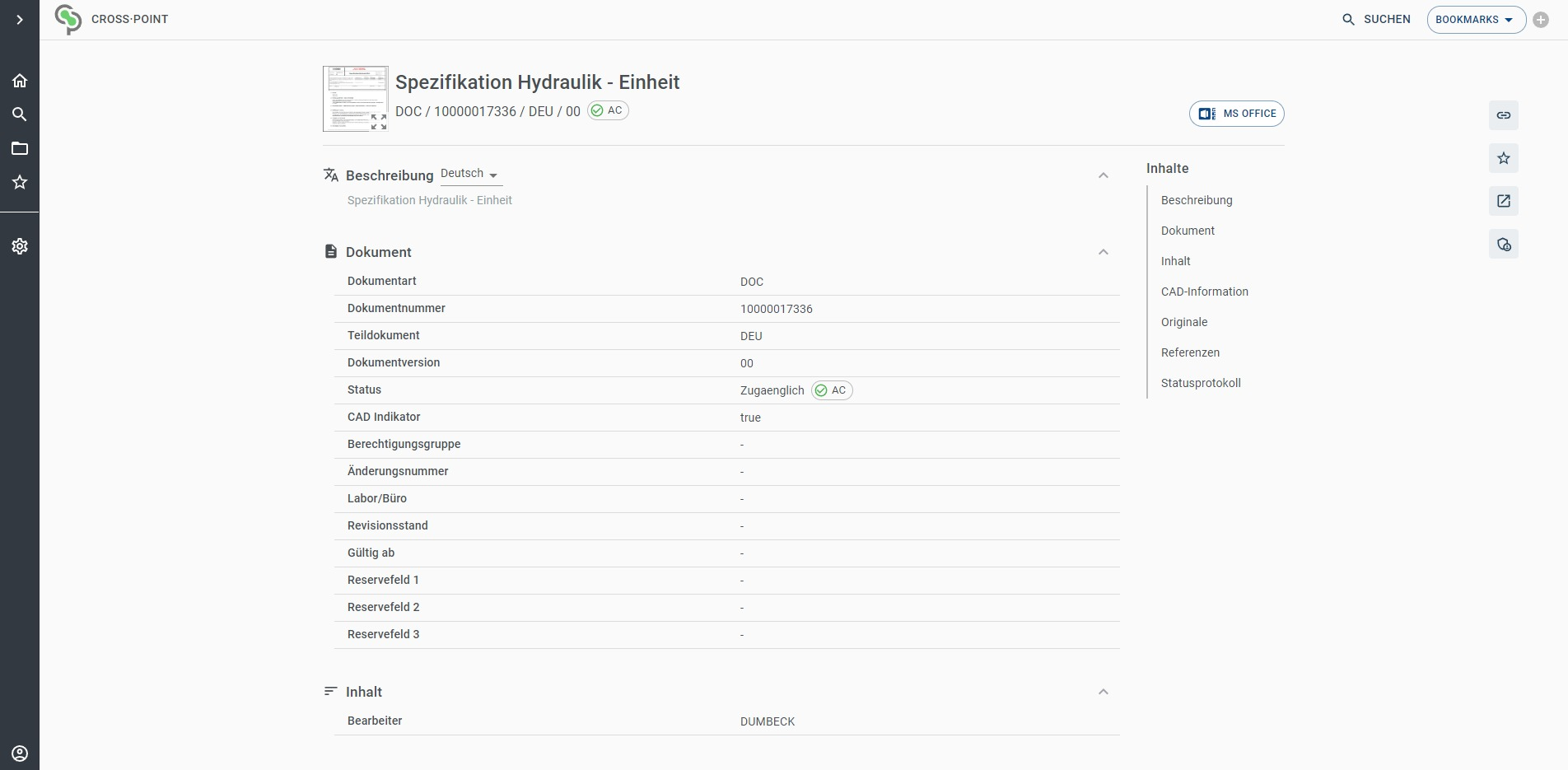This screenshot has width=1568, height=770.
Task: Click the lines icon beside Inhalt heading
Action: pos(331,691)
